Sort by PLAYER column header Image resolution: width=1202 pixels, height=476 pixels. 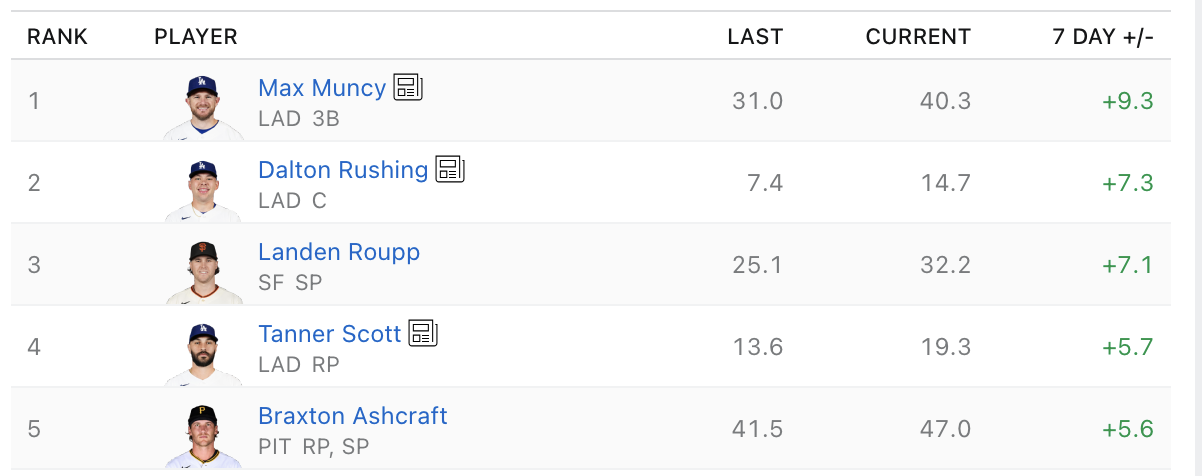196,37
